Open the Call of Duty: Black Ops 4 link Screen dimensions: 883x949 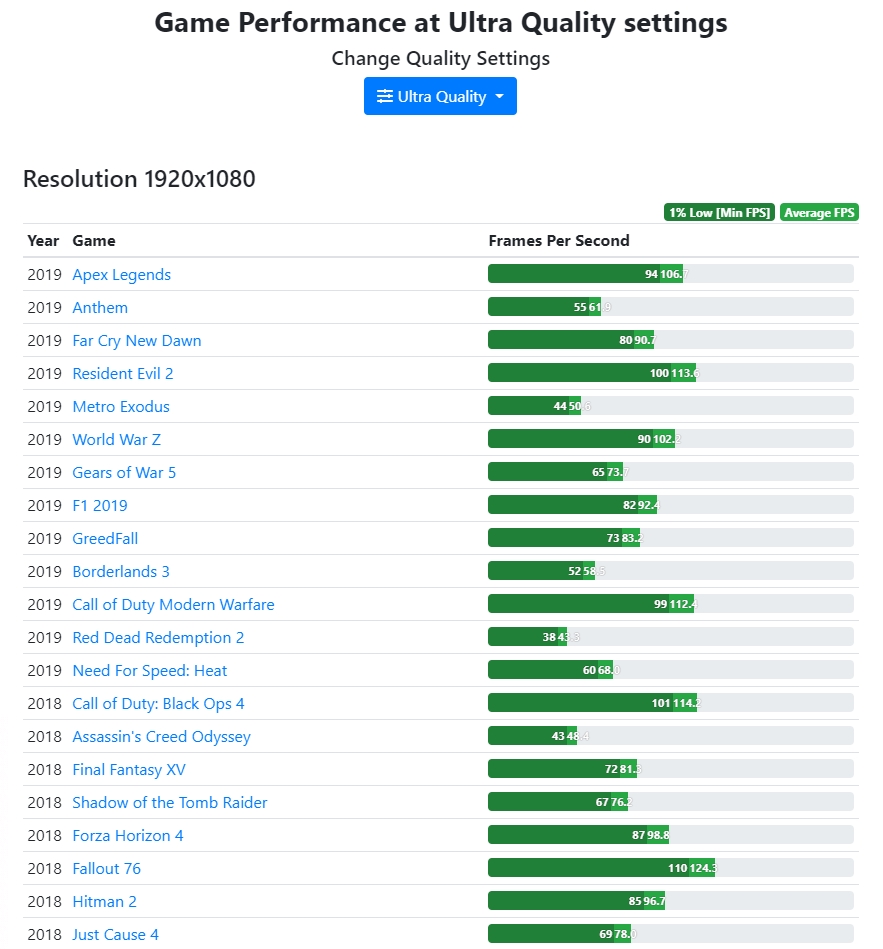coord(158,703)
